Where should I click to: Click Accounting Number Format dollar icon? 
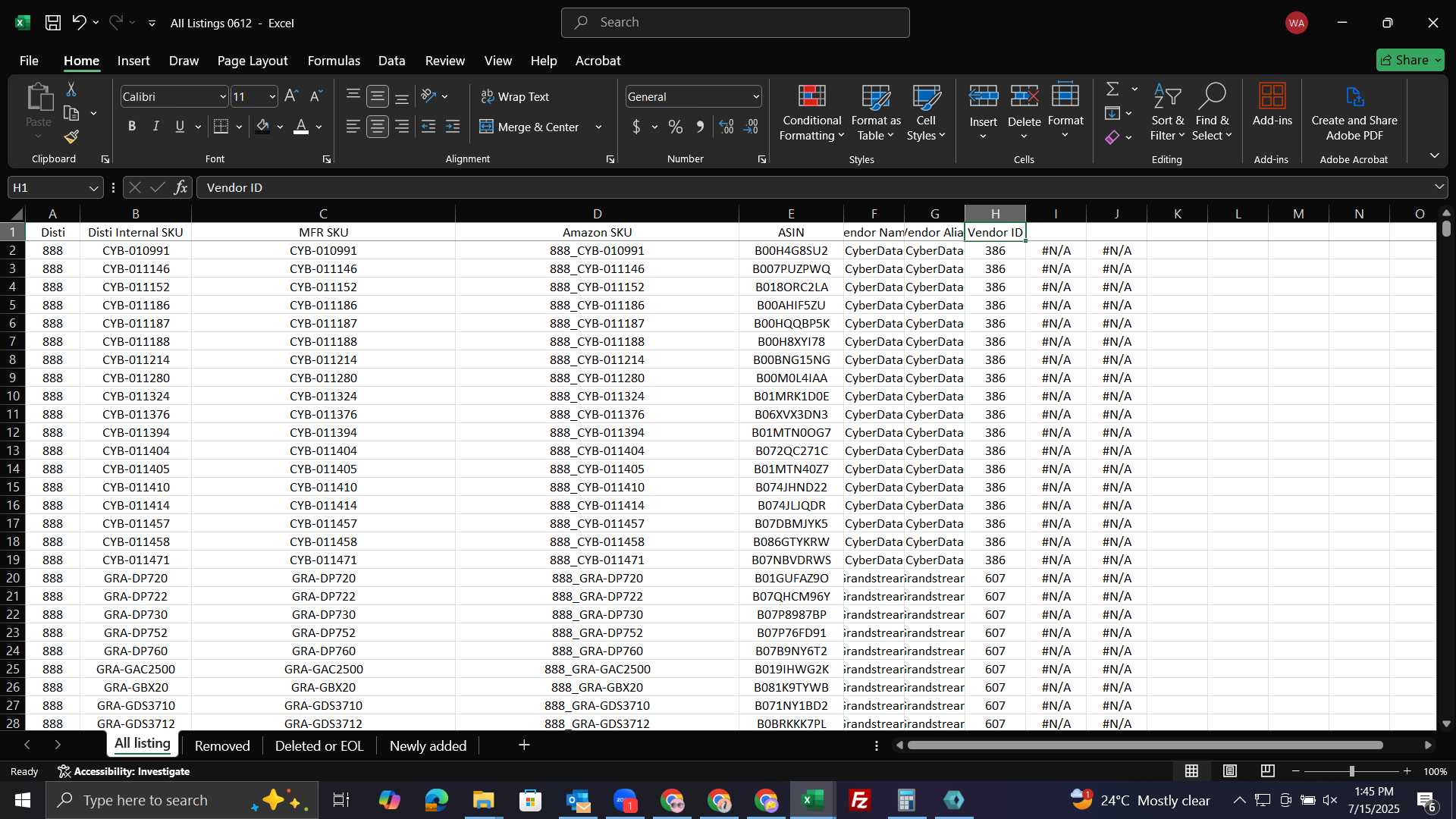pyautogui.click(x=636, y=127)
